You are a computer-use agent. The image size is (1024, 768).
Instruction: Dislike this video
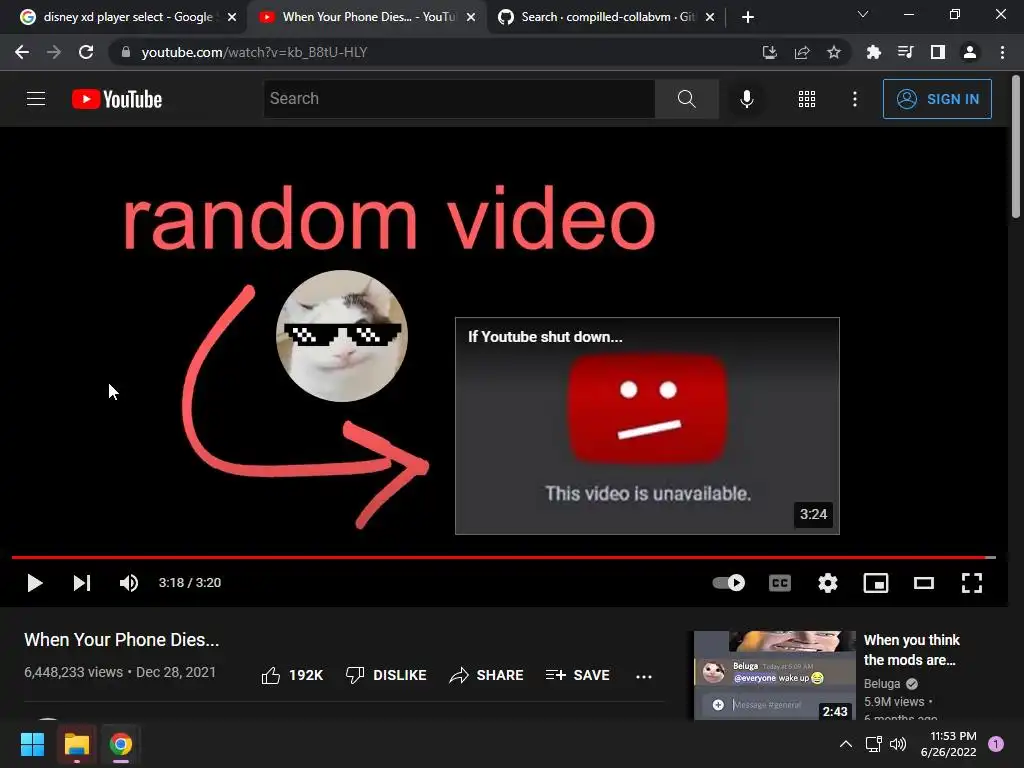(x=386, y=675)
